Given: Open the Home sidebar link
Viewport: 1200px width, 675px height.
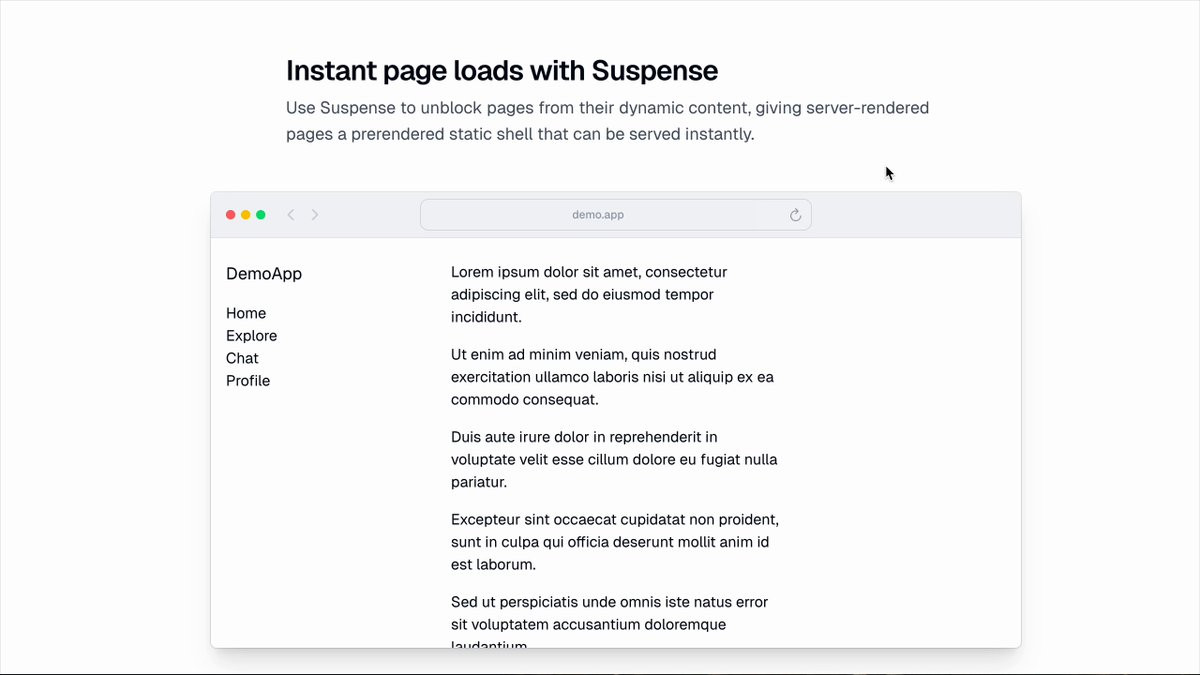Looking at the screenshot, I should [246, 313].
